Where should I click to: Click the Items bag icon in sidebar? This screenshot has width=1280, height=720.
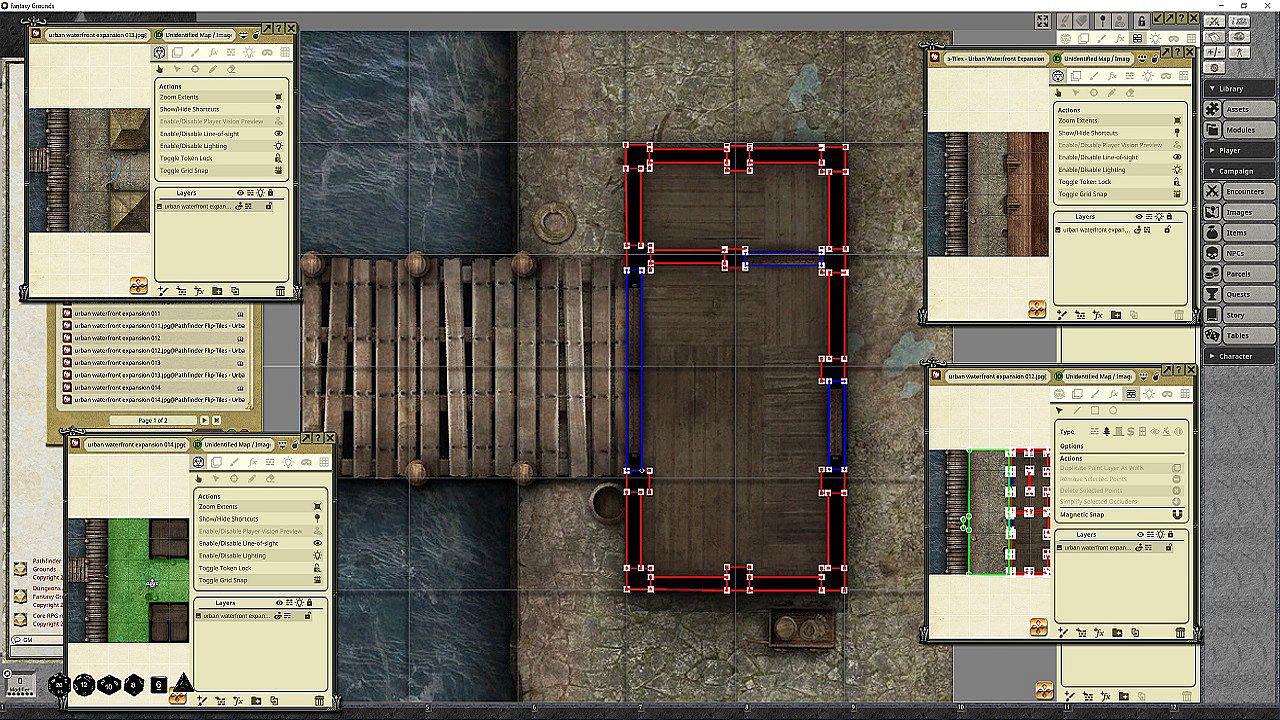1212,233
